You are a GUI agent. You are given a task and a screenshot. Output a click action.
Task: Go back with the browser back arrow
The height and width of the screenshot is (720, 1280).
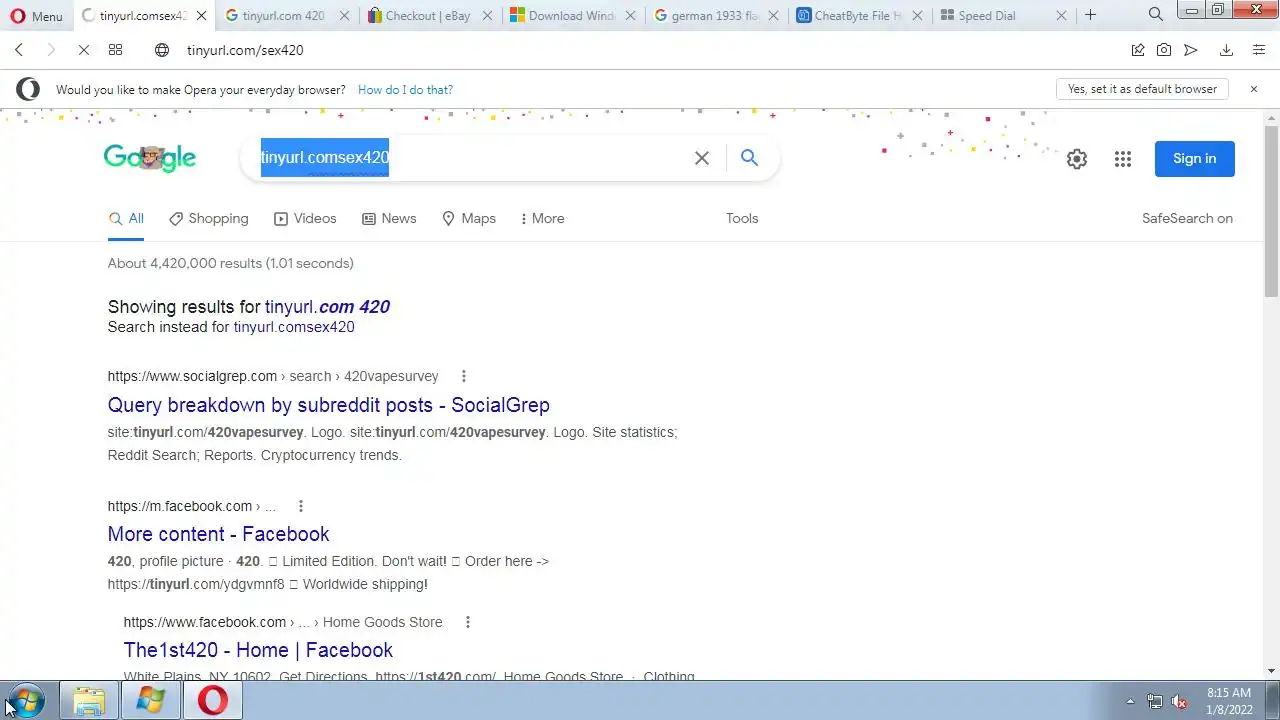[x=19, y=50]
